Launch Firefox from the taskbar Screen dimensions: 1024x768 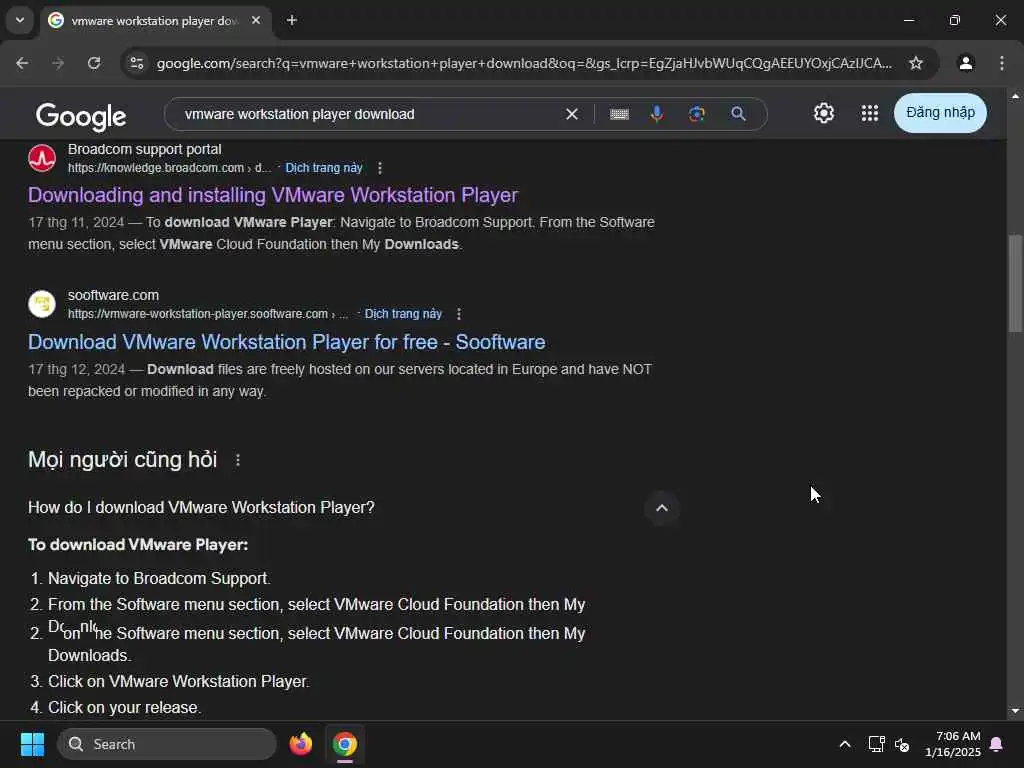[x=301, y=744]
